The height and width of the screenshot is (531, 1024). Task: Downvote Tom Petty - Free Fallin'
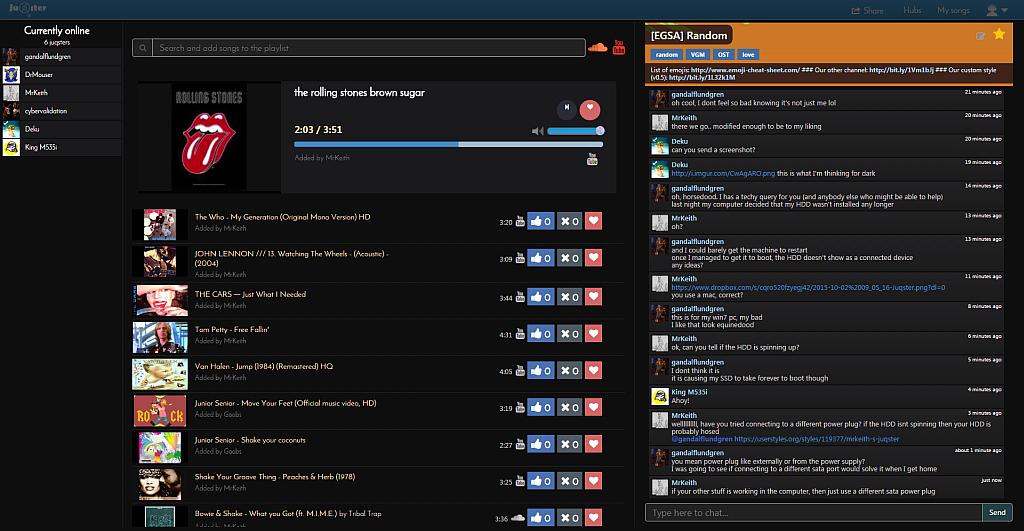pyautogui.click(x=569, y=334)
